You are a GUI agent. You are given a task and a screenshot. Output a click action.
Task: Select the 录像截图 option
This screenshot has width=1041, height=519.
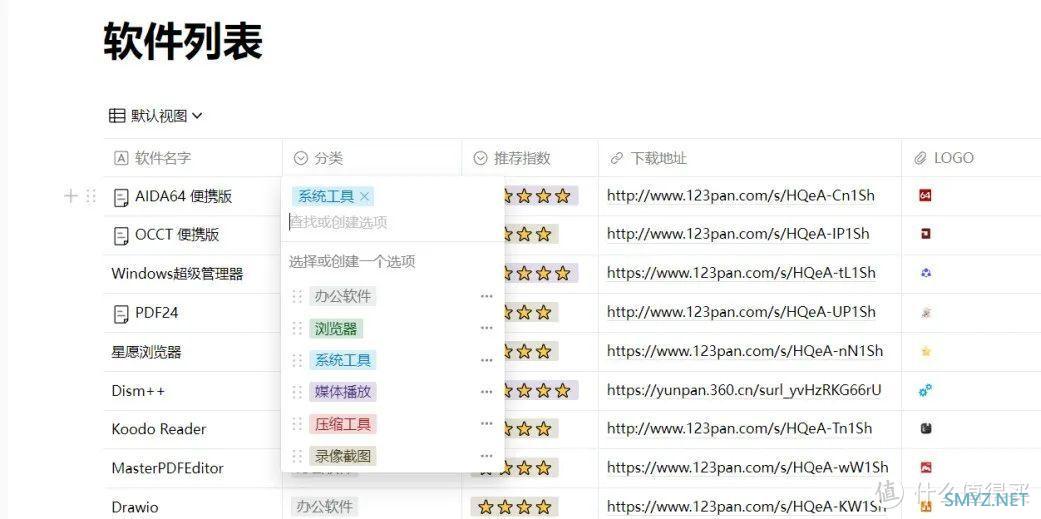[343, 456]
